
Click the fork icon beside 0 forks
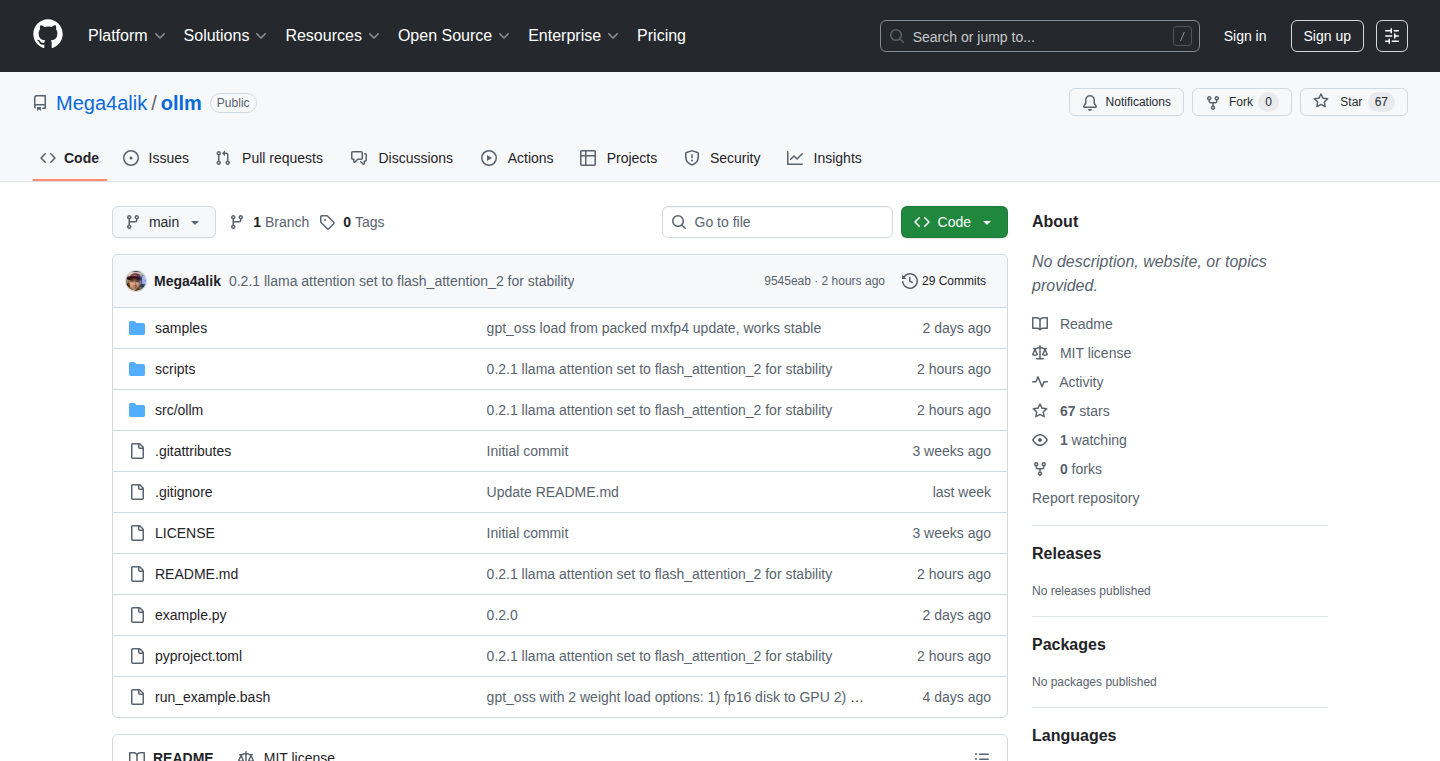[x=1040, y=469]
